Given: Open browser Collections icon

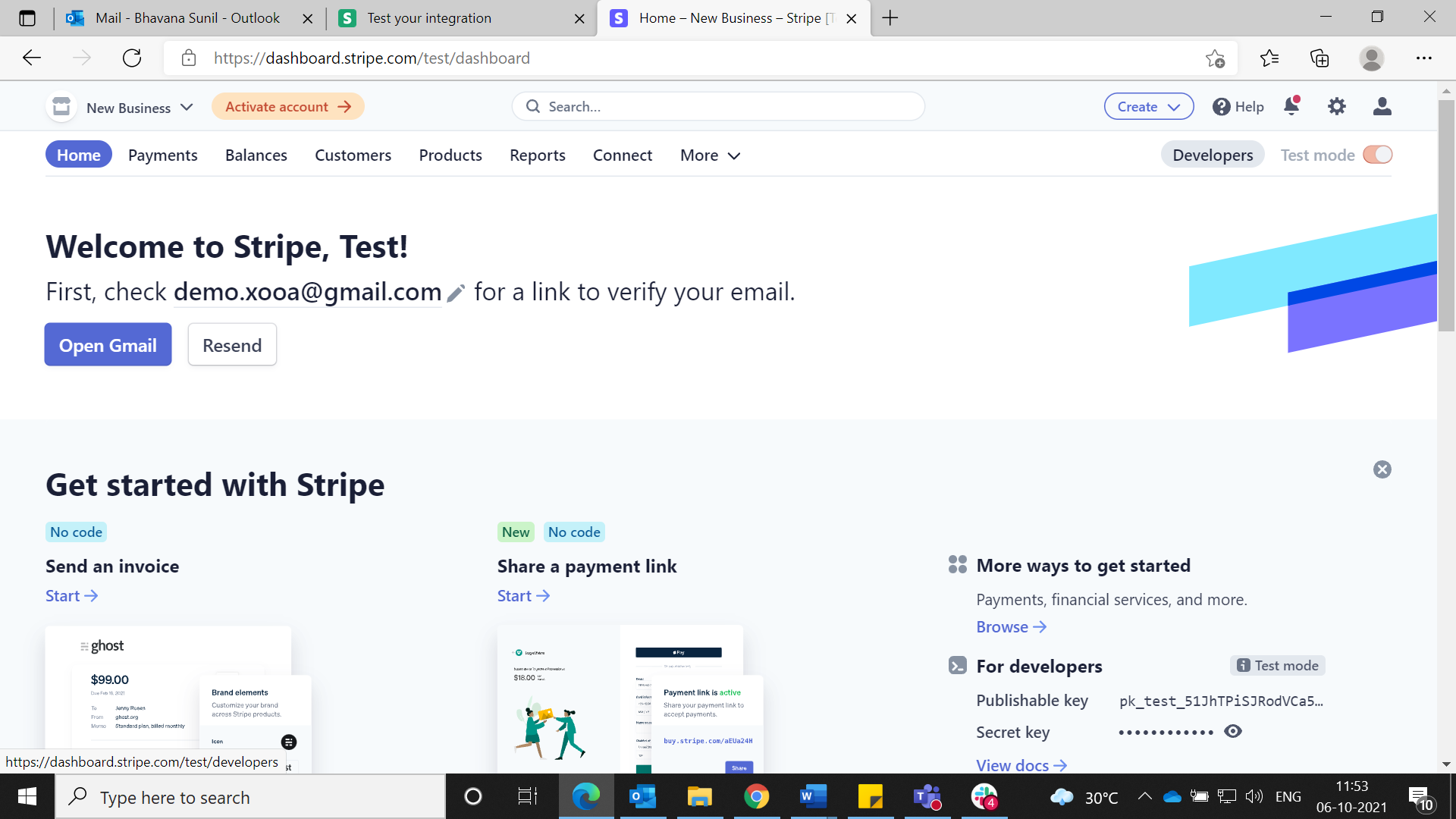Looking at the screenshot, I should tap(1319, 58).
